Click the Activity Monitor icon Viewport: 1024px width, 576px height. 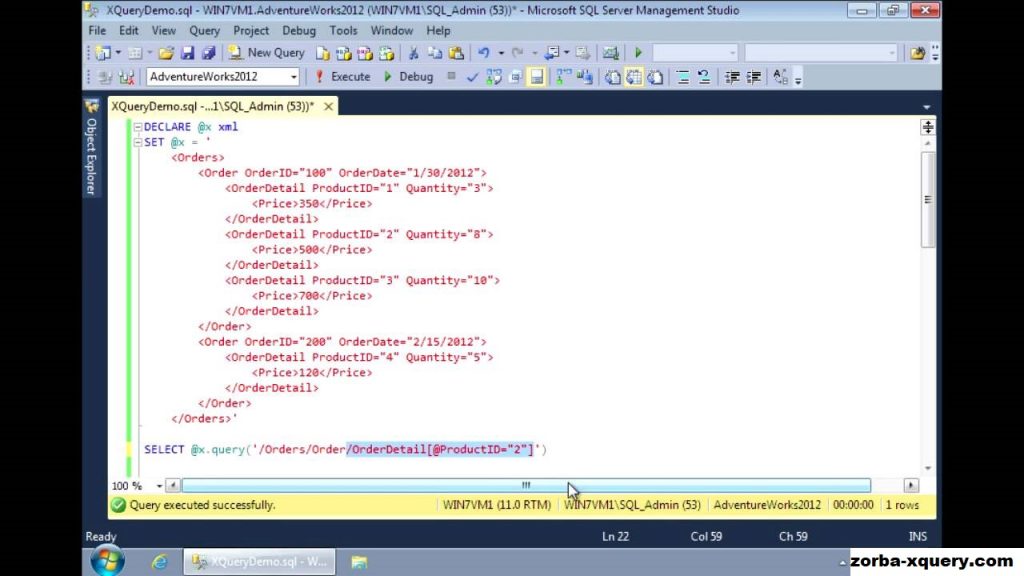tap(611, 53)
